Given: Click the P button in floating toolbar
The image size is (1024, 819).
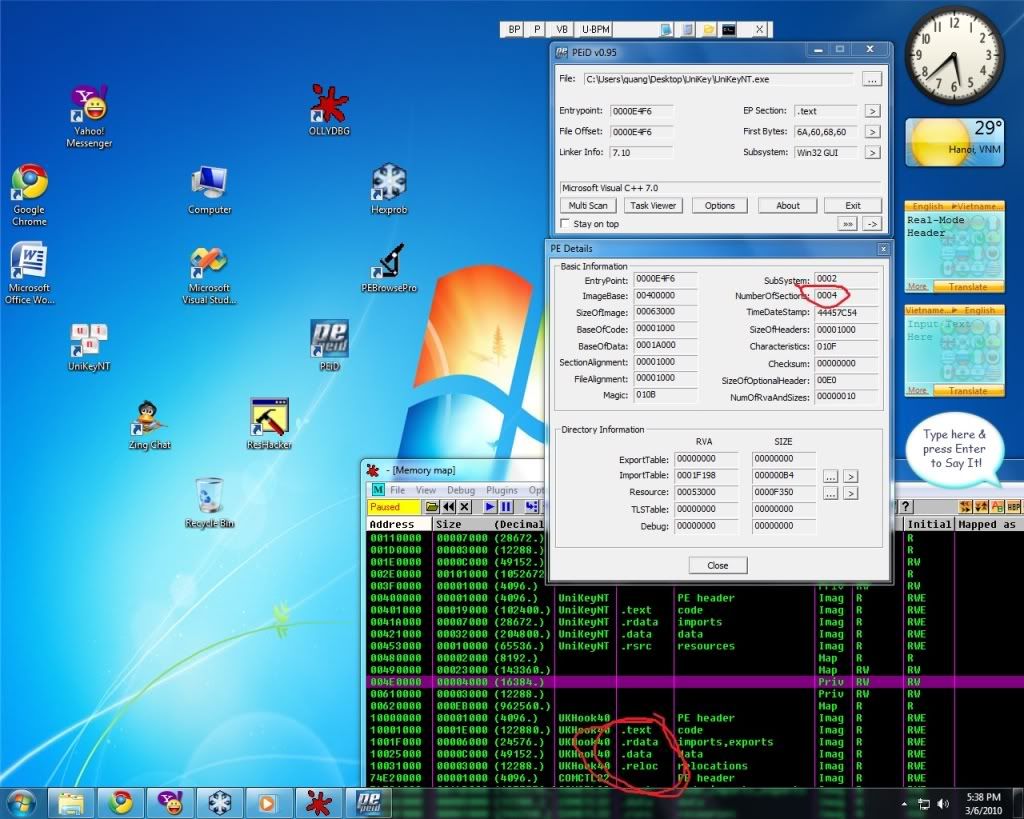Looking at the screenshot, I should tap(537, 29).
